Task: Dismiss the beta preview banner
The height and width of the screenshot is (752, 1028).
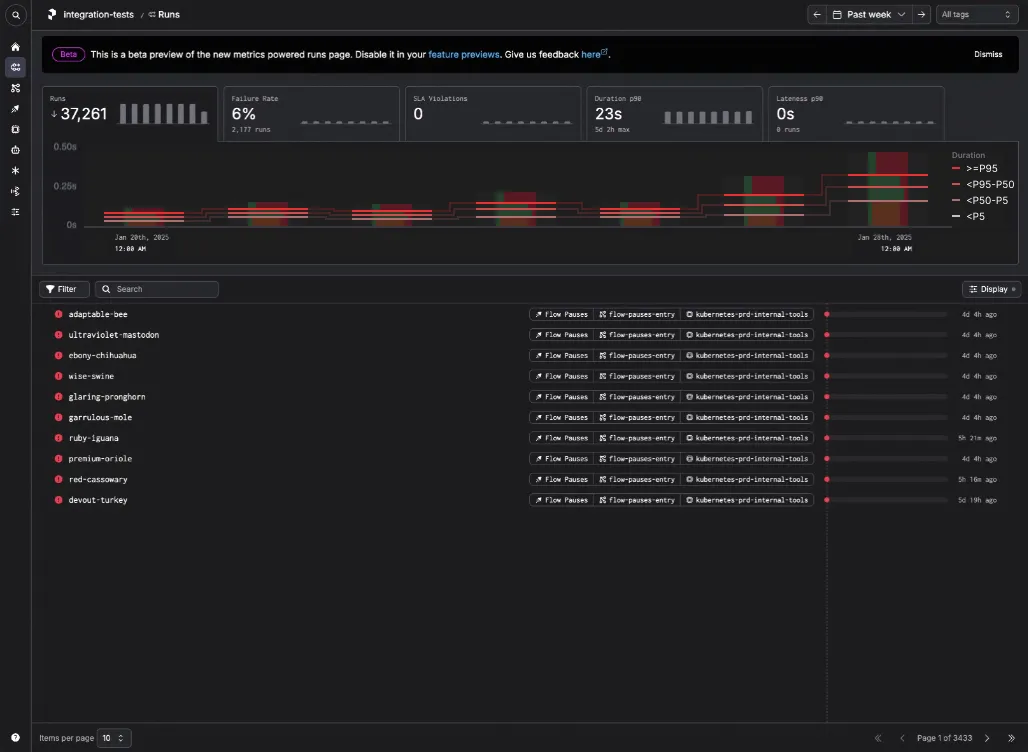Action: 988,54
